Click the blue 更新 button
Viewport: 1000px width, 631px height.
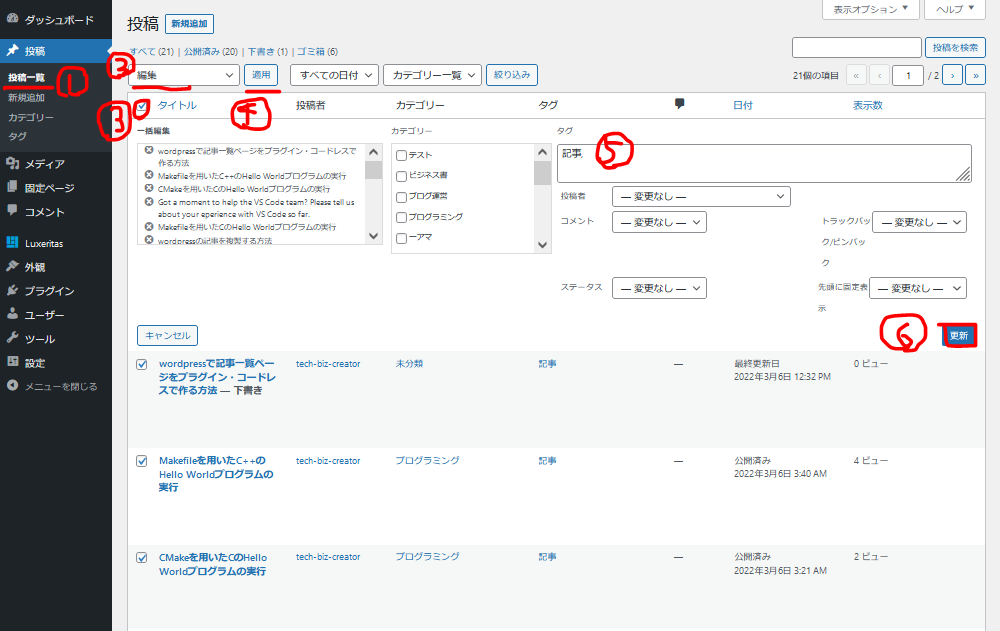958,335
